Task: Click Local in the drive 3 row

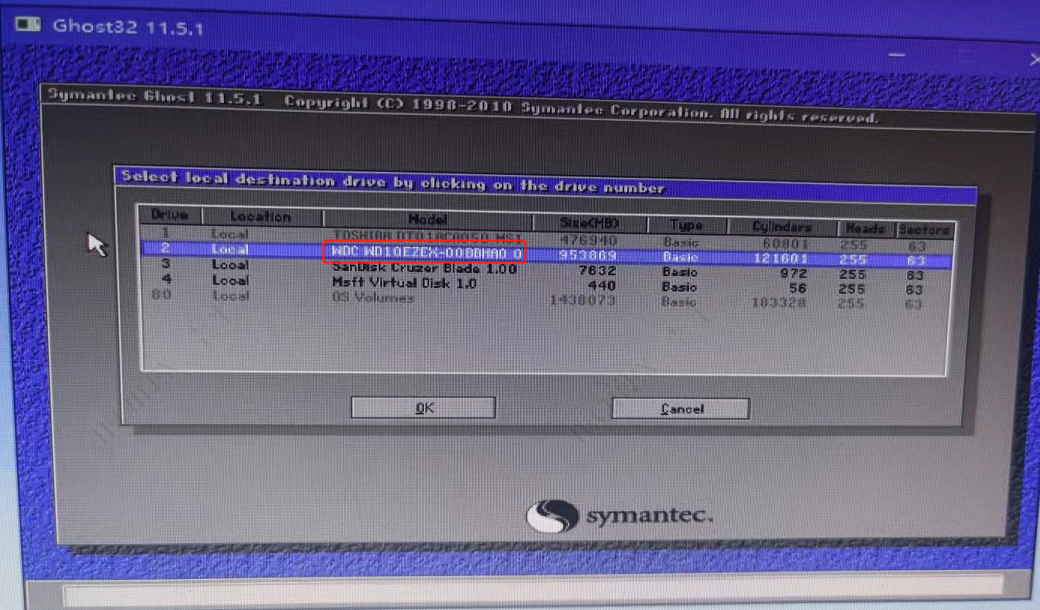Action: coord(230,265)
